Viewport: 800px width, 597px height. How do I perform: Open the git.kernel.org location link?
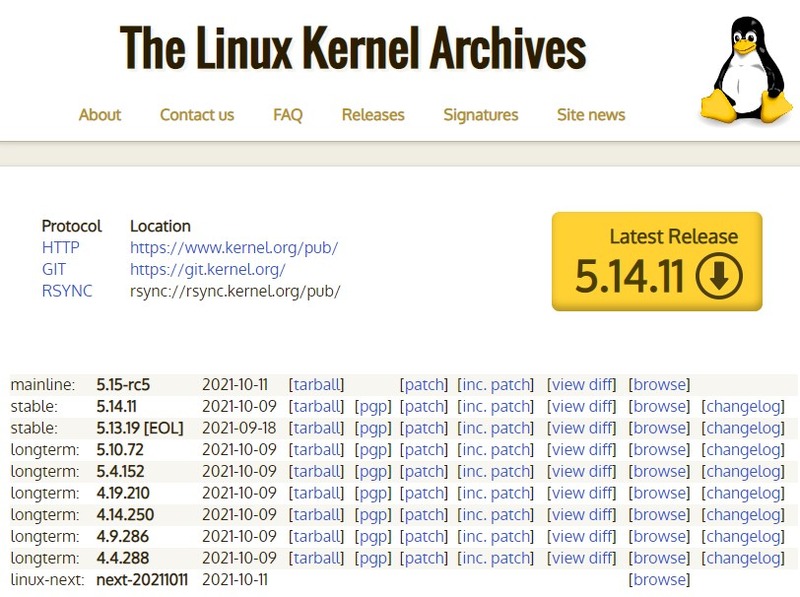[208, 270]
